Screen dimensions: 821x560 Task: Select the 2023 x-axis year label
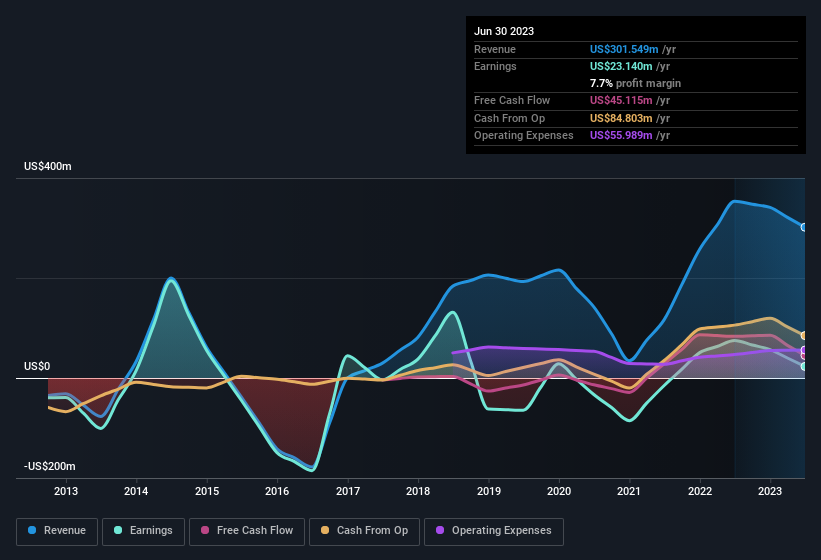coord(770,491)
